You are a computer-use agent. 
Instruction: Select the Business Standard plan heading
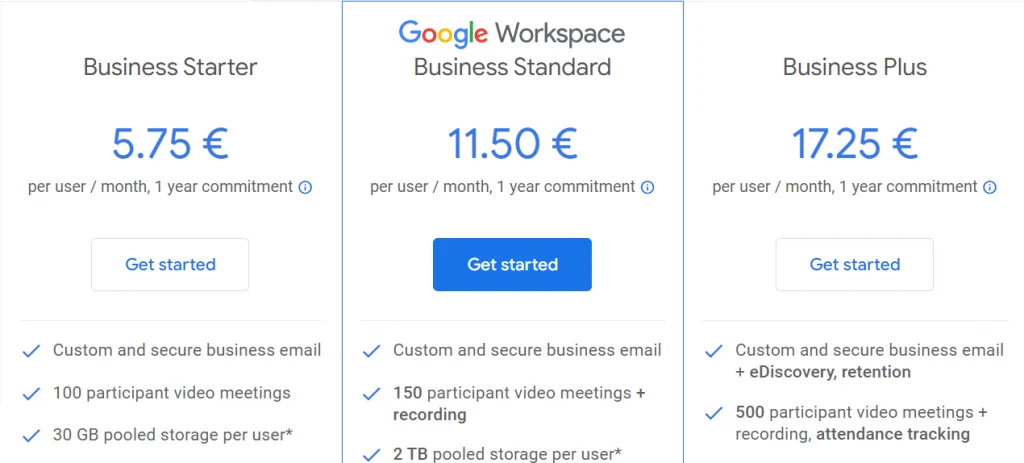512,67
